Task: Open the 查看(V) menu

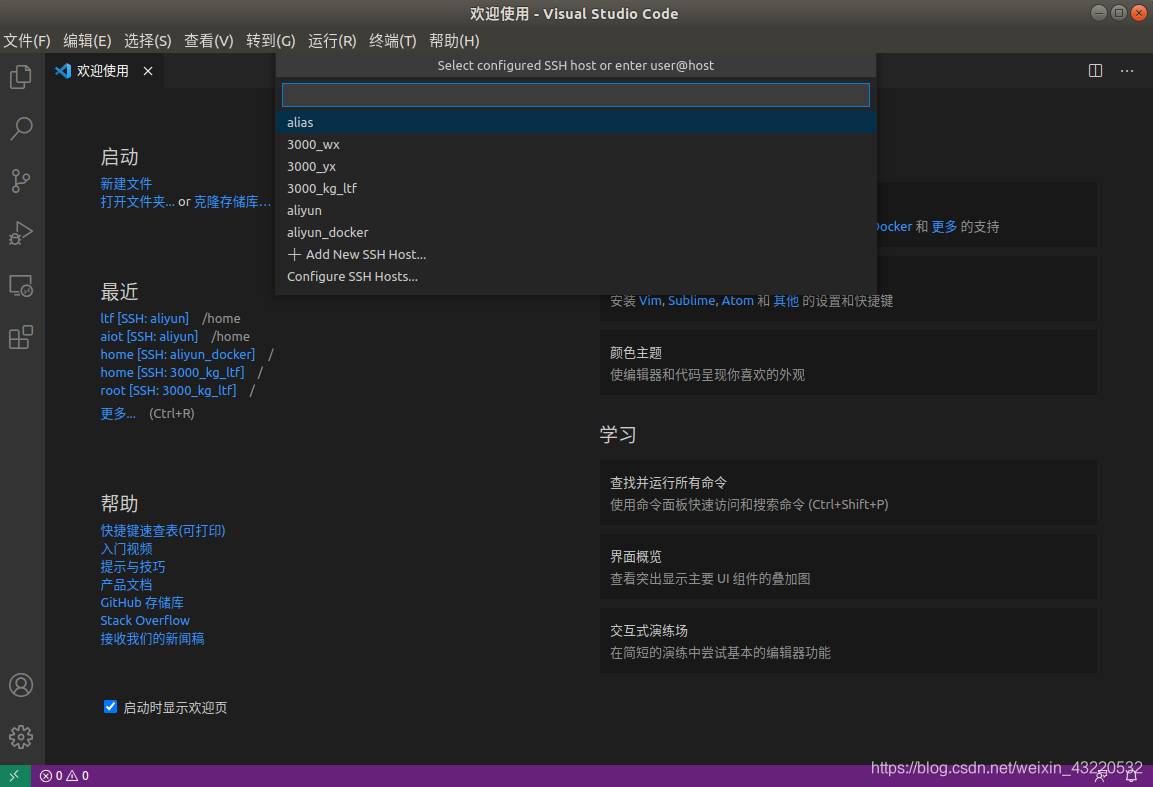Action: coord(209,40)
